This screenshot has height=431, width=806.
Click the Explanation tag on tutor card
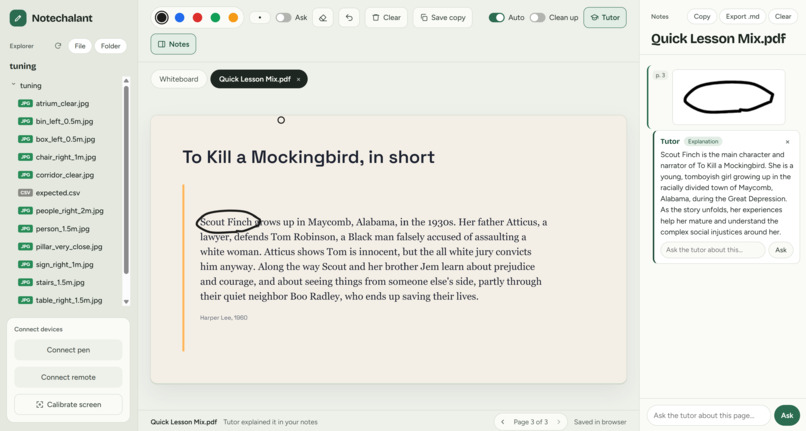[703, 141]
